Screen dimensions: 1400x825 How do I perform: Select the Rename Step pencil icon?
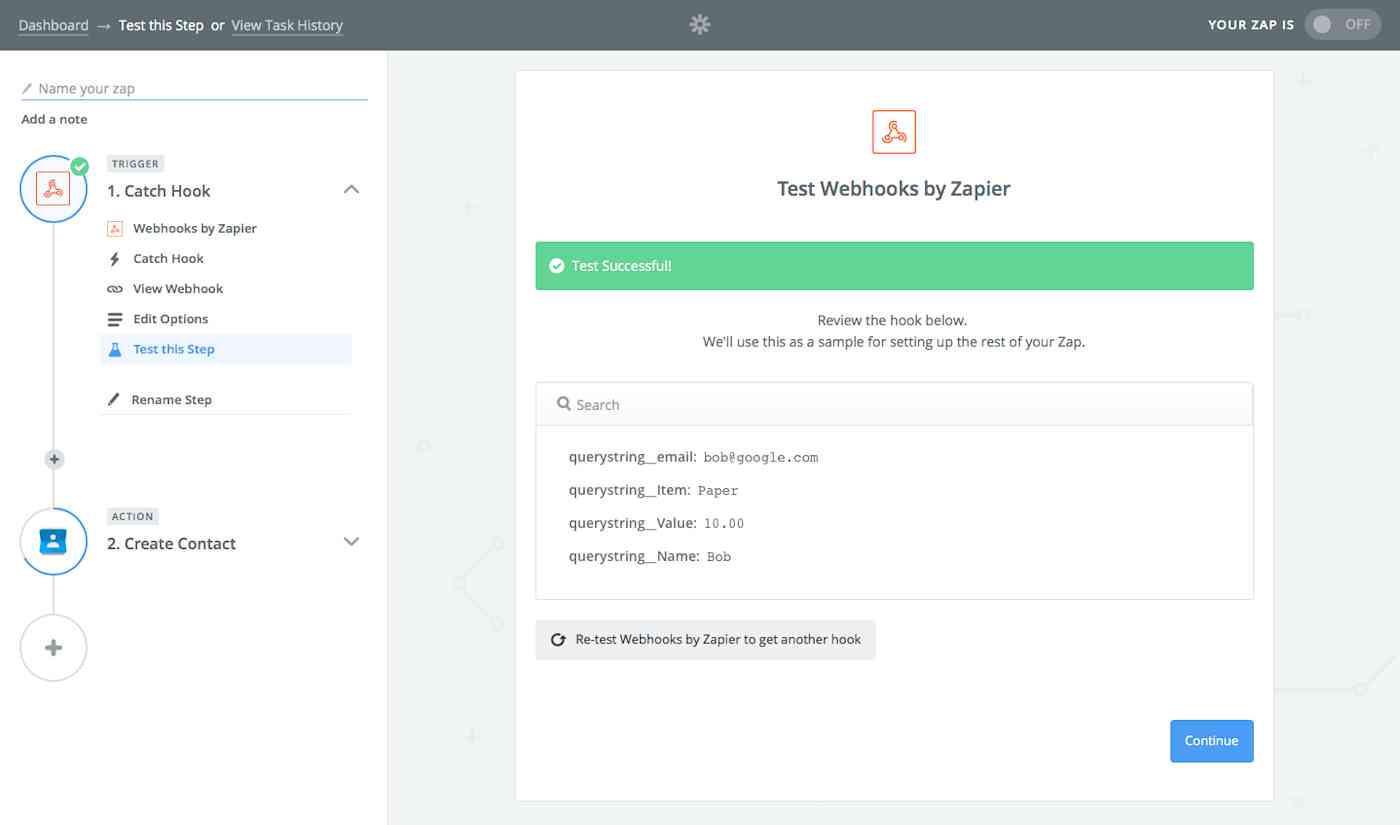pyautogui.click(x=113, y=399)
